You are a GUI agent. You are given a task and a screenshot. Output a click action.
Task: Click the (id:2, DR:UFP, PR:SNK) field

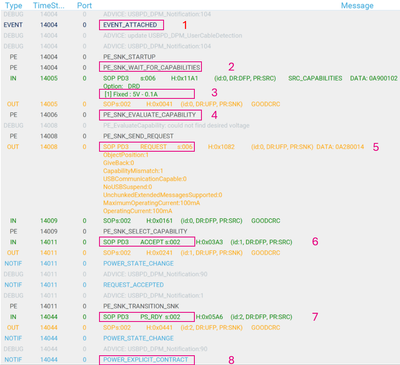pos(211,327)
